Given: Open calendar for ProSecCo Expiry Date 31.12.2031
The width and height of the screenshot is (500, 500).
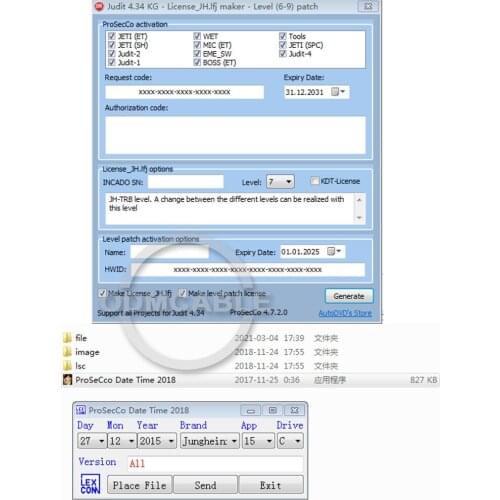Looking at the screenshot, I should [x=338, y=92].
